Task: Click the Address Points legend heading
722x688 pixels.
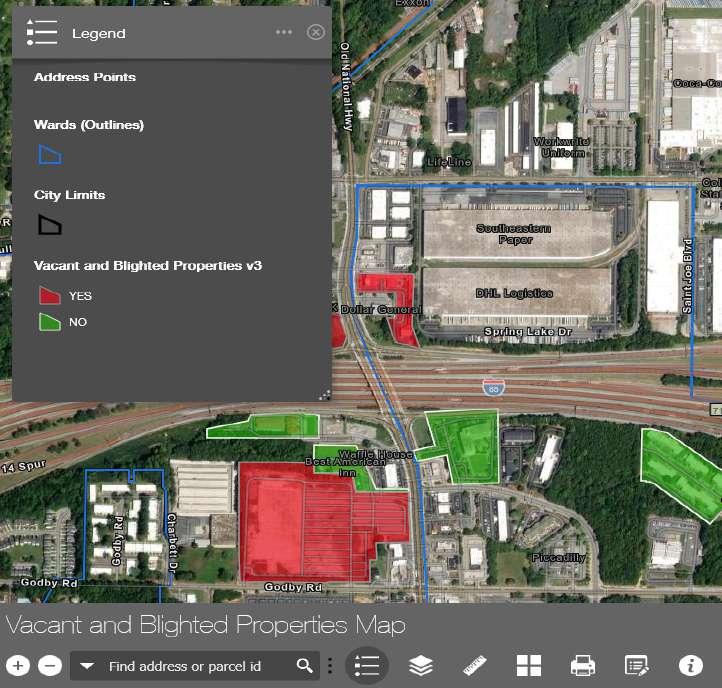Action: pos(85,77)
